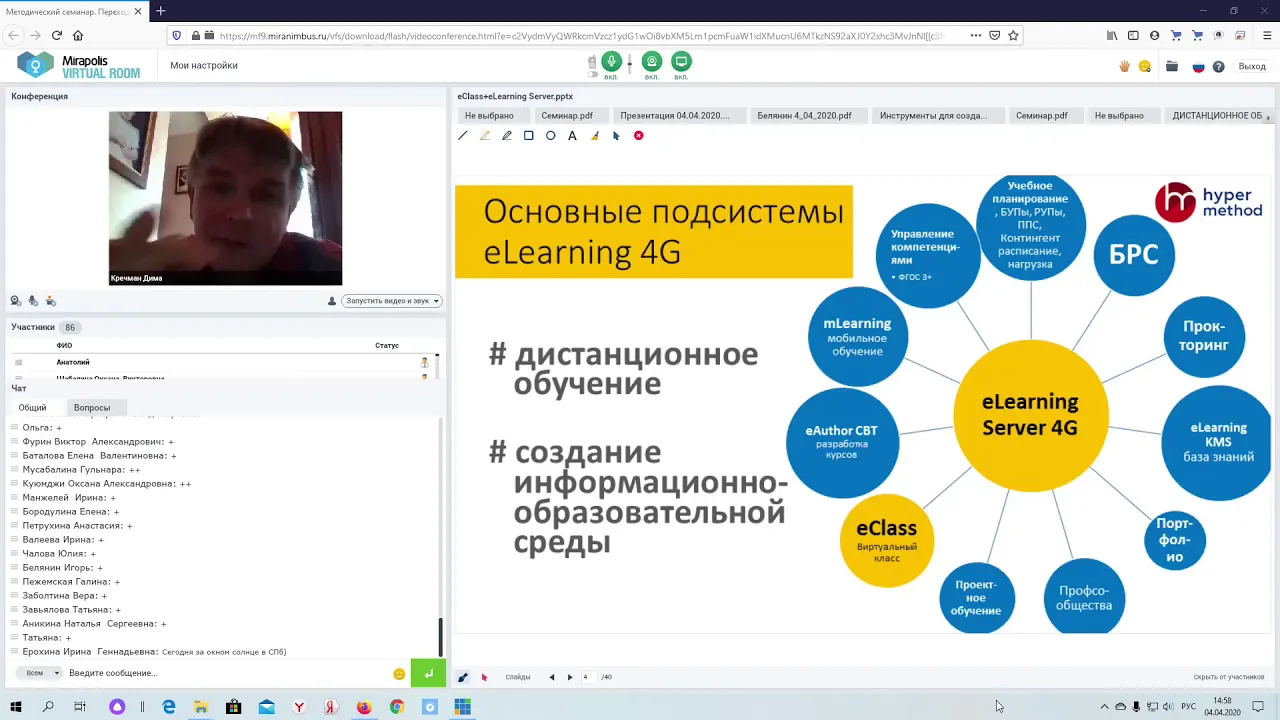Select the pencil drawing tool
Screen dimensions: 1280x720
coord(507,135)
